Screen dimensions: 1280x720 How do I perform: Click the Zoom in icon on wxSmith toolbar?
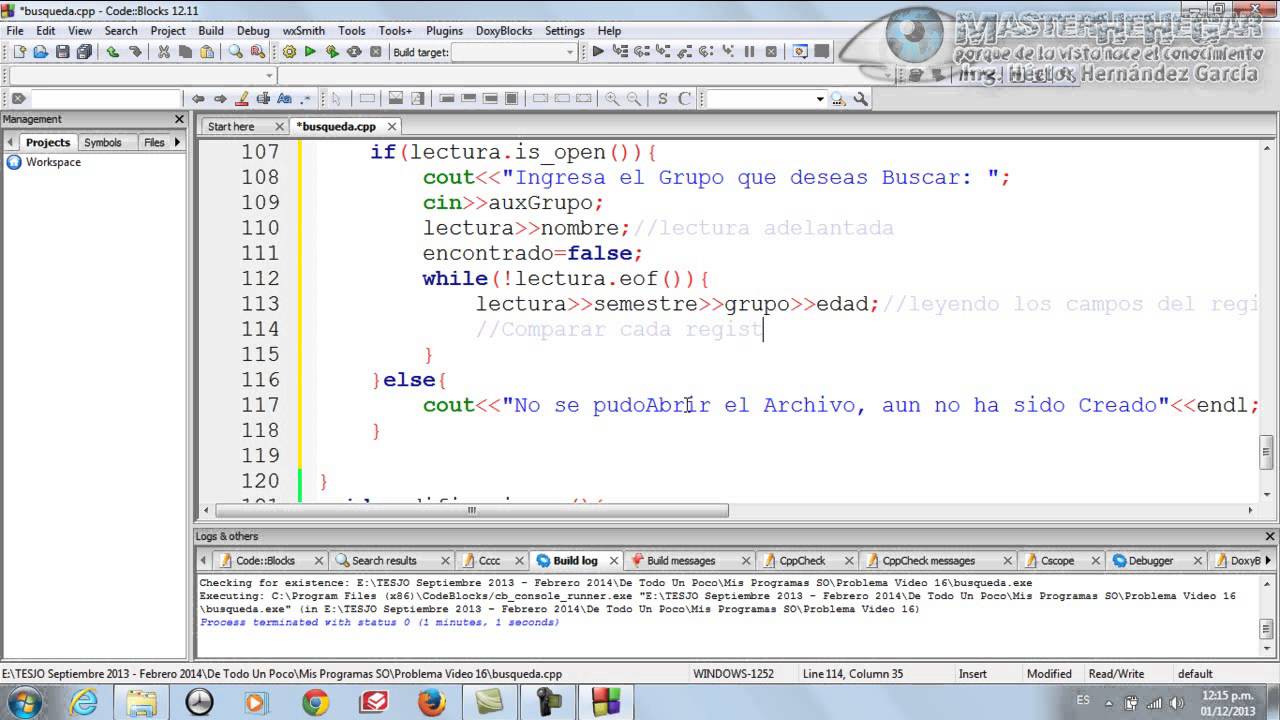(x=611, y=99)
